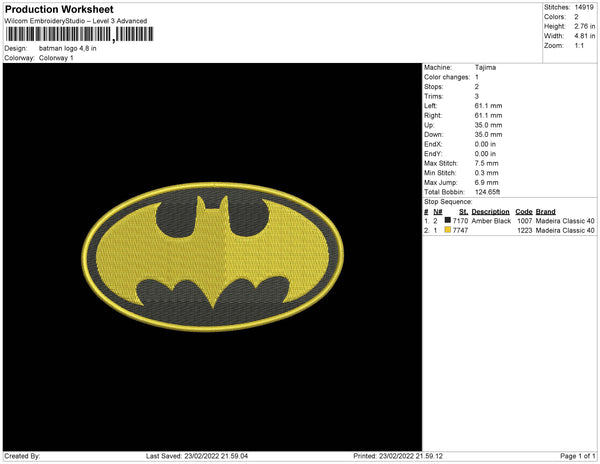This screenshot has height=464, width=600.
Task: Click the Down value '35.0 mm'
Action: point(488,135)
